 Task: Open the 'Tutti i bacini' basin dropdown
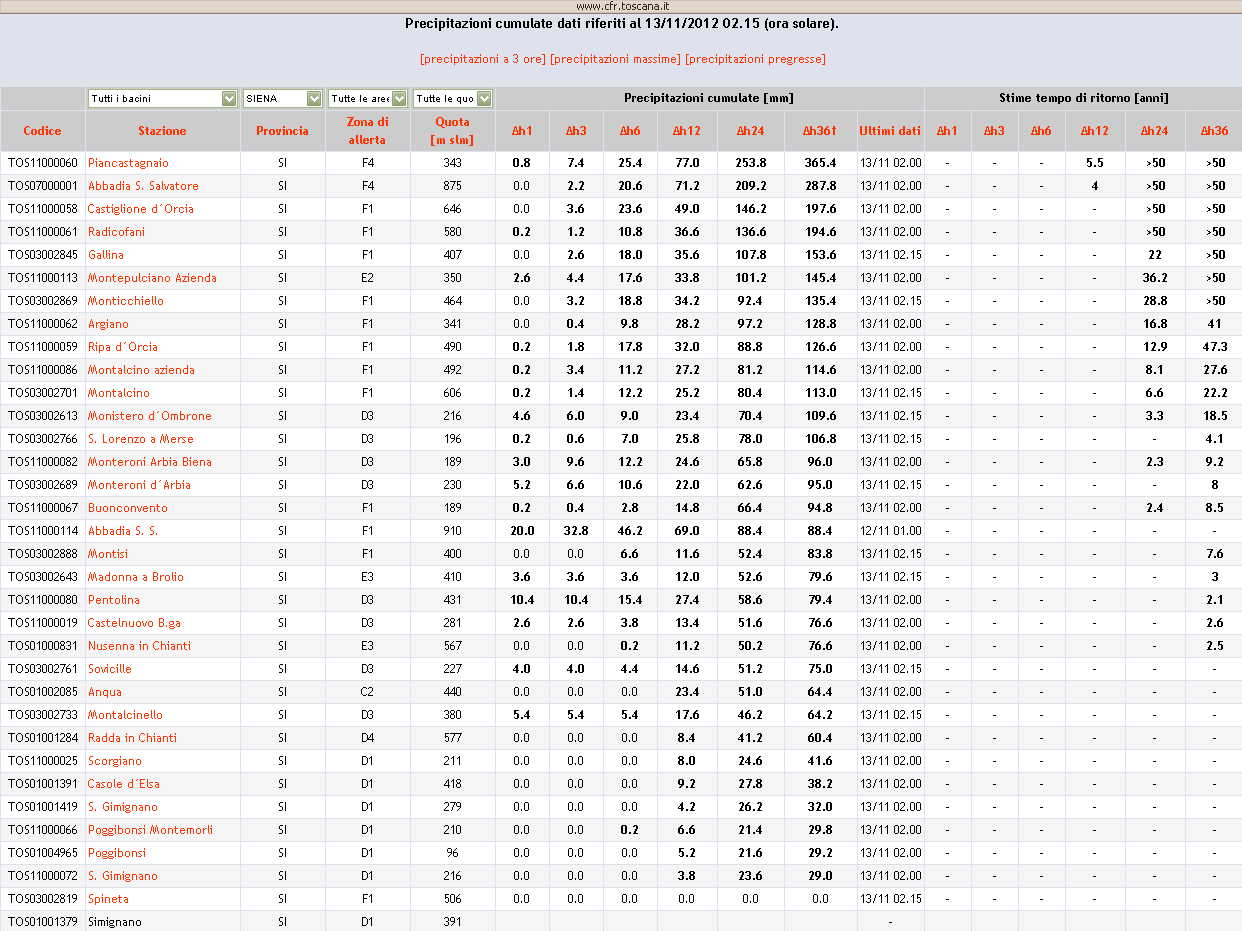point(161,98)
